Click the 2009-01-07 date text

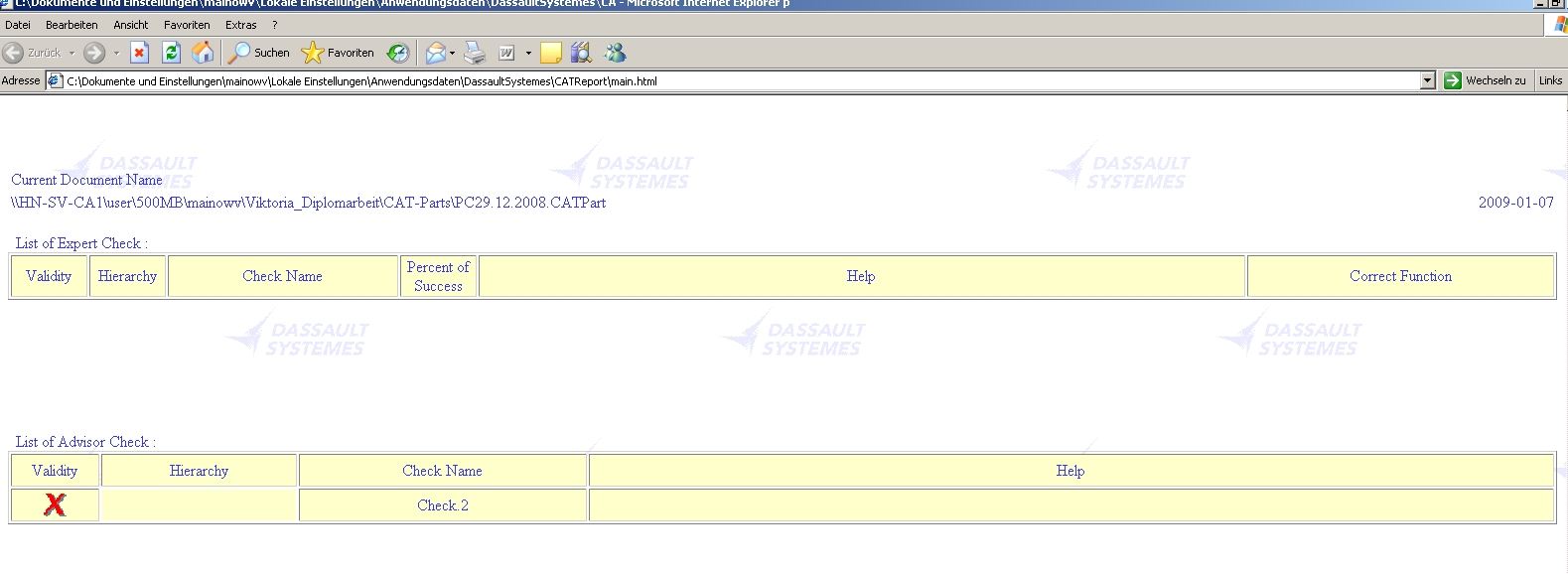1515,203
